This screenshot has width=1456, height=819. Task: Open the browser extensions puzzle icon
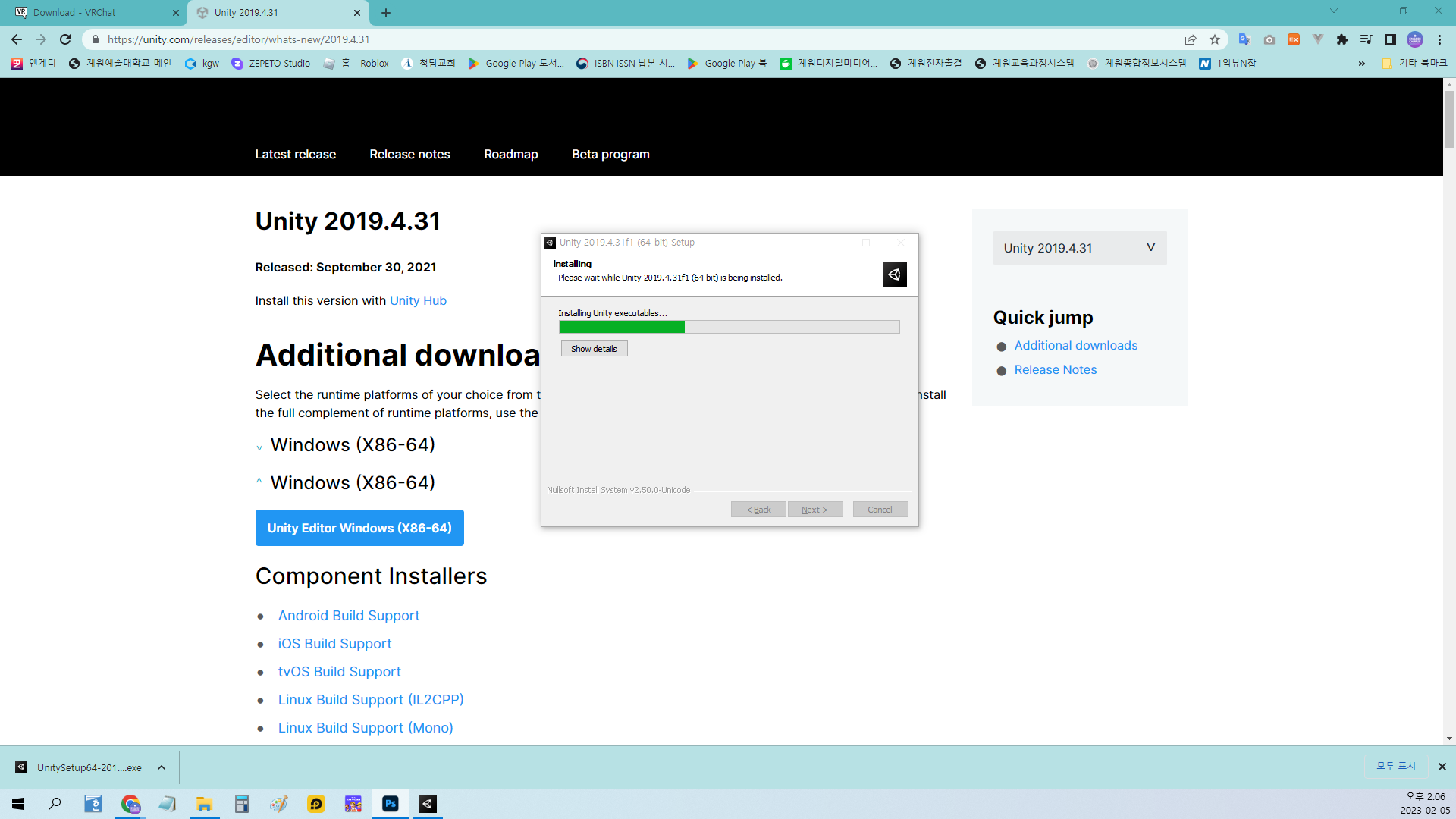click(x=1342, y=39)
